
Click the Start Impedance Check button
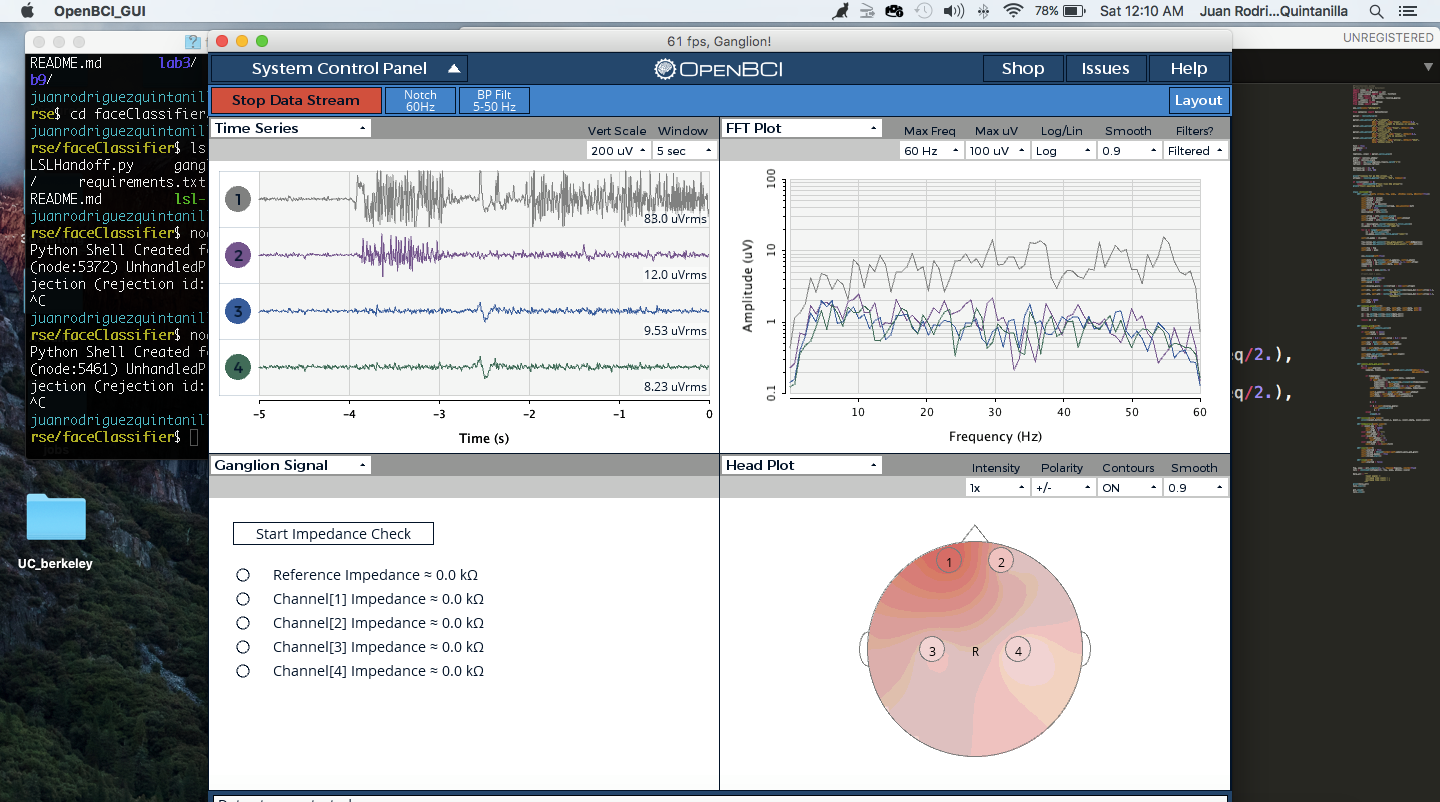(333, 534)
